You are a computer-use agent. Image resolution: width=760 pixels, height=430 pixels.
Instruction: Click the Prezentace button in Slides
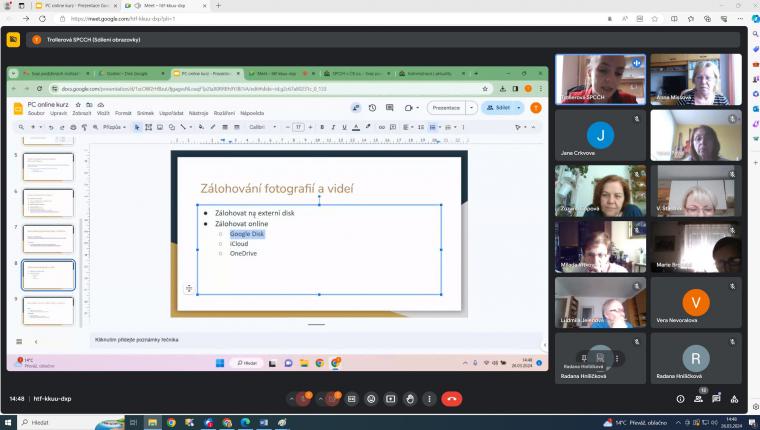[446, 108]
